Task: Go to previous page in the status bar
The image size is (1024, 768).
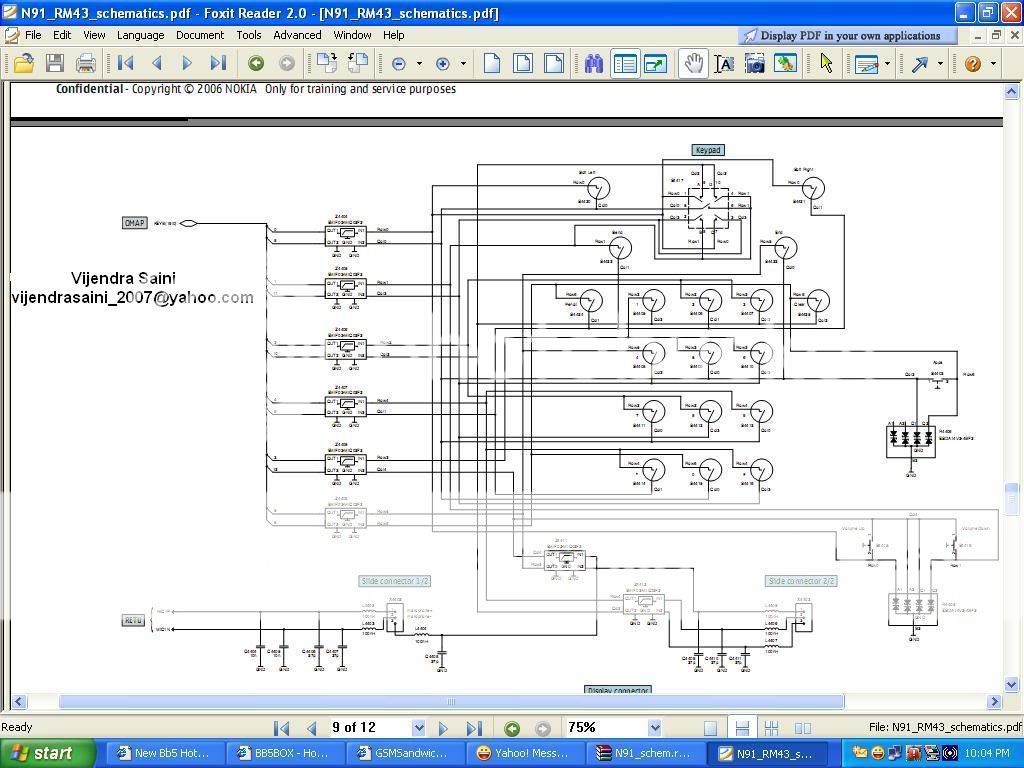Action: (312, 728)
